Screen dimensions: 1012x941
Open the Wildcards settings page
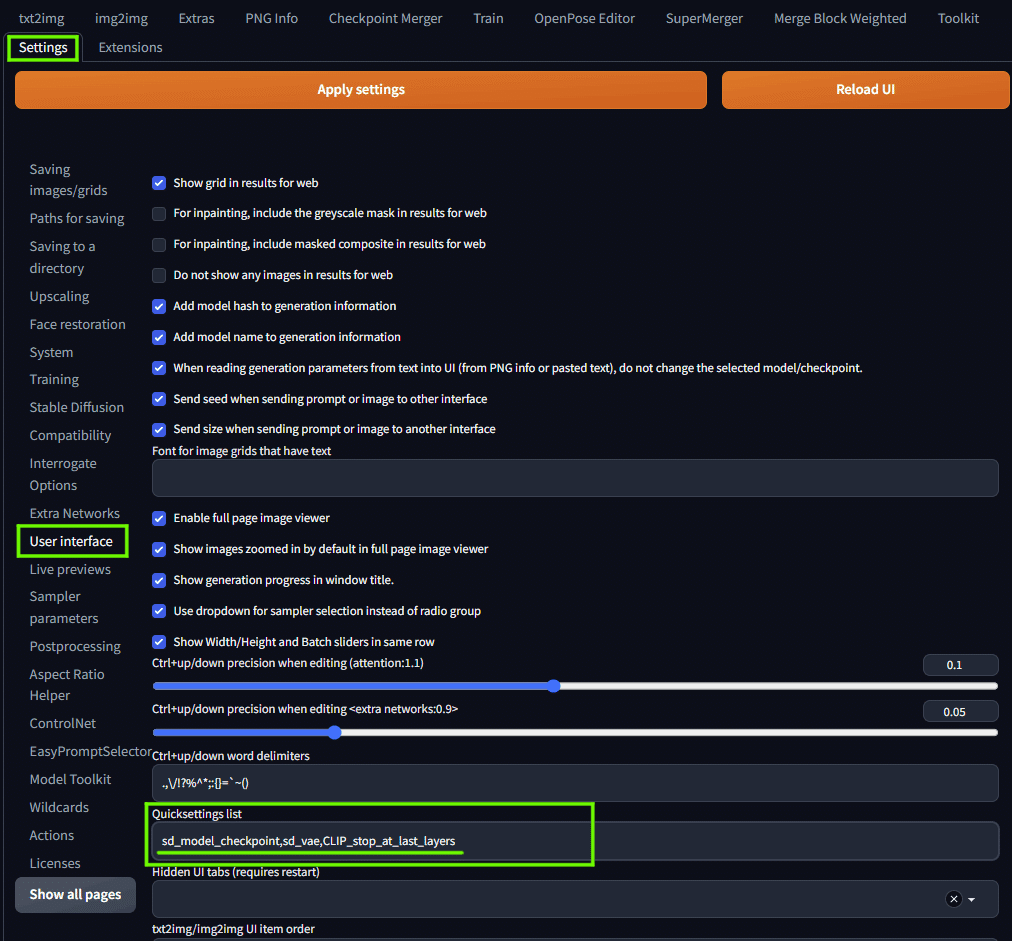point(59,807)
